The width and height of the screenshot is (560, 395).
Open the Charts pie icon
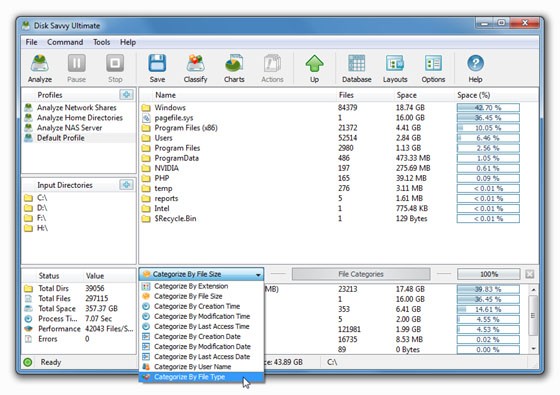(x=234, y=63)
